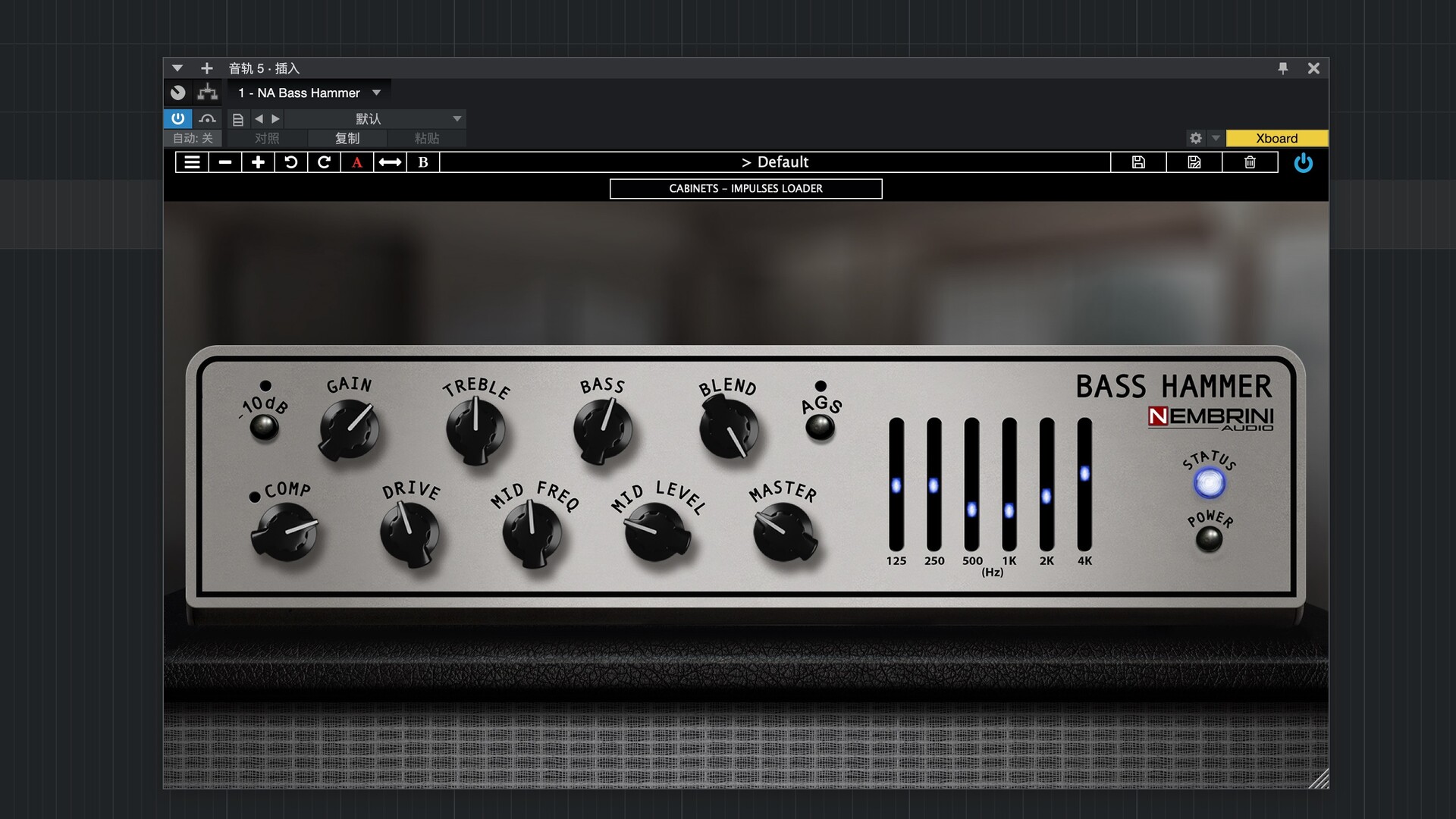
Task: Close the plugin window
Action: coord(1314,68)
